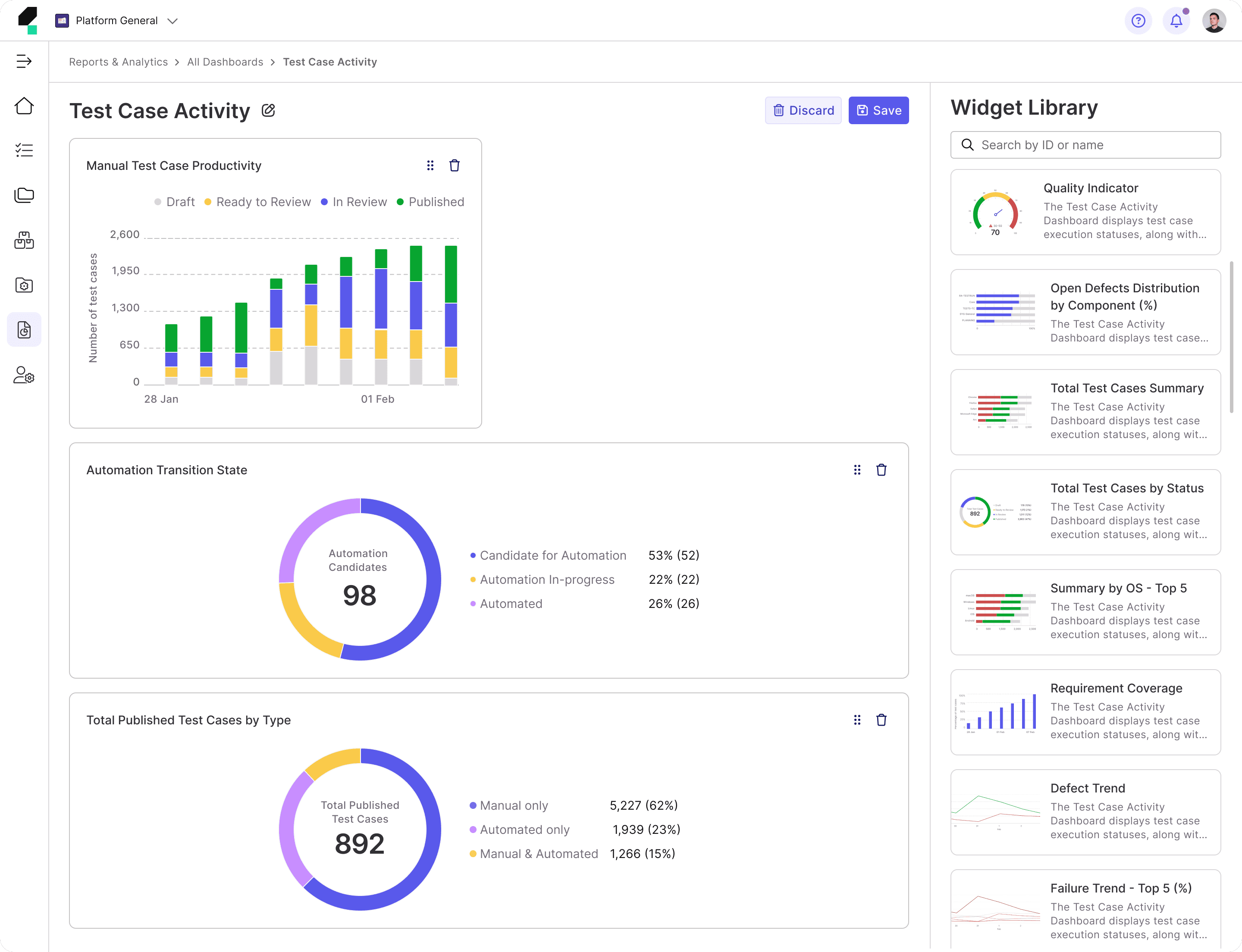Grab the Automation Transition State drag handle
Image resolution: width=1242 pixels, height=952 pixels.
point(856,470)
